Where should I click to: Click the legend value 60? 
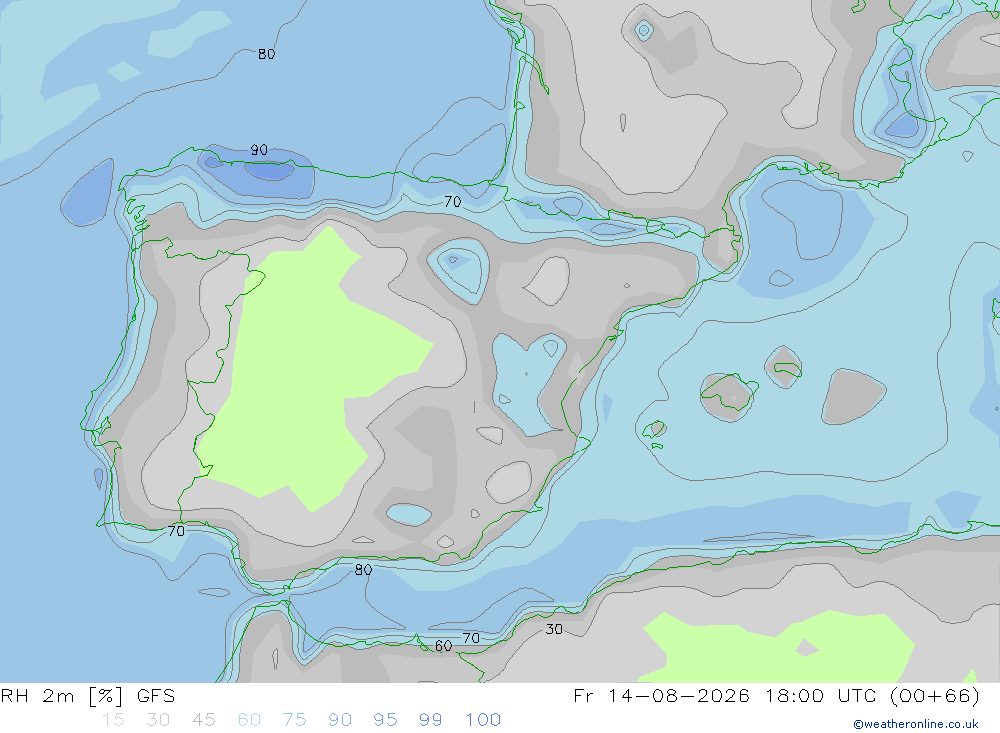[x=249, y=720]
